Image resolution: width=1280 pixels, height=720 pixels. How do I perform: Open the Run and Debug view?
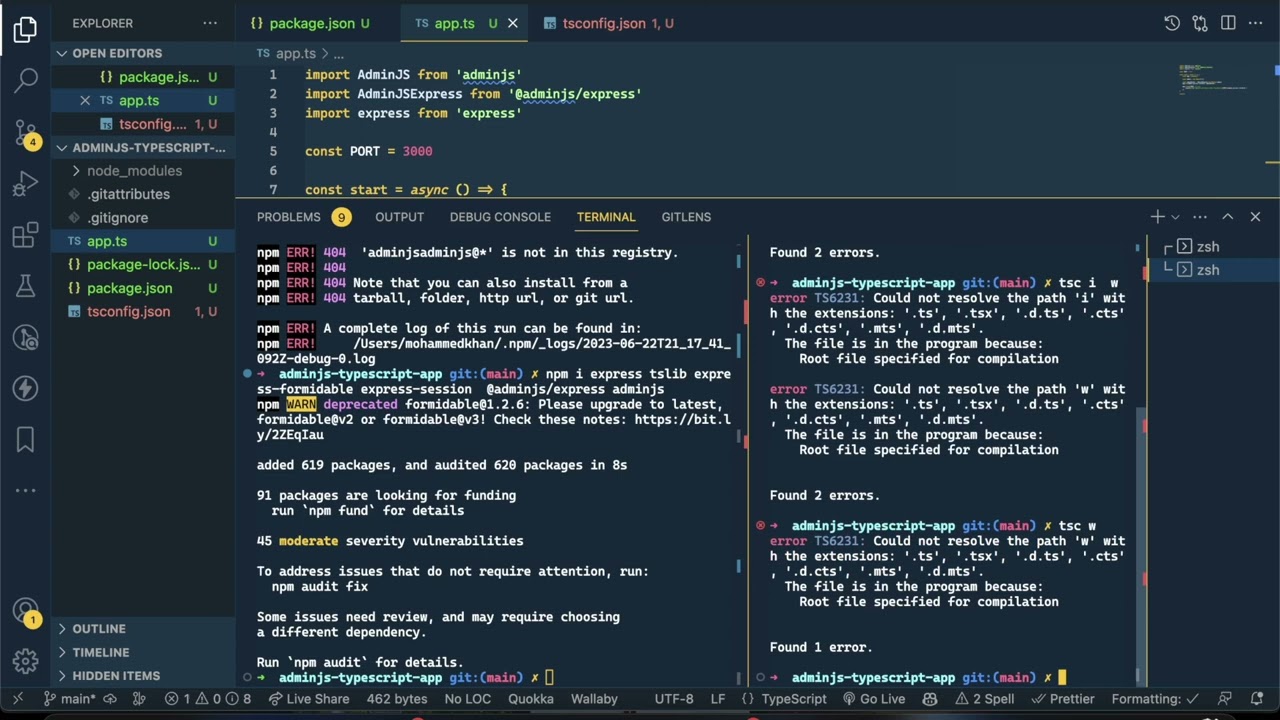[26, 185]
